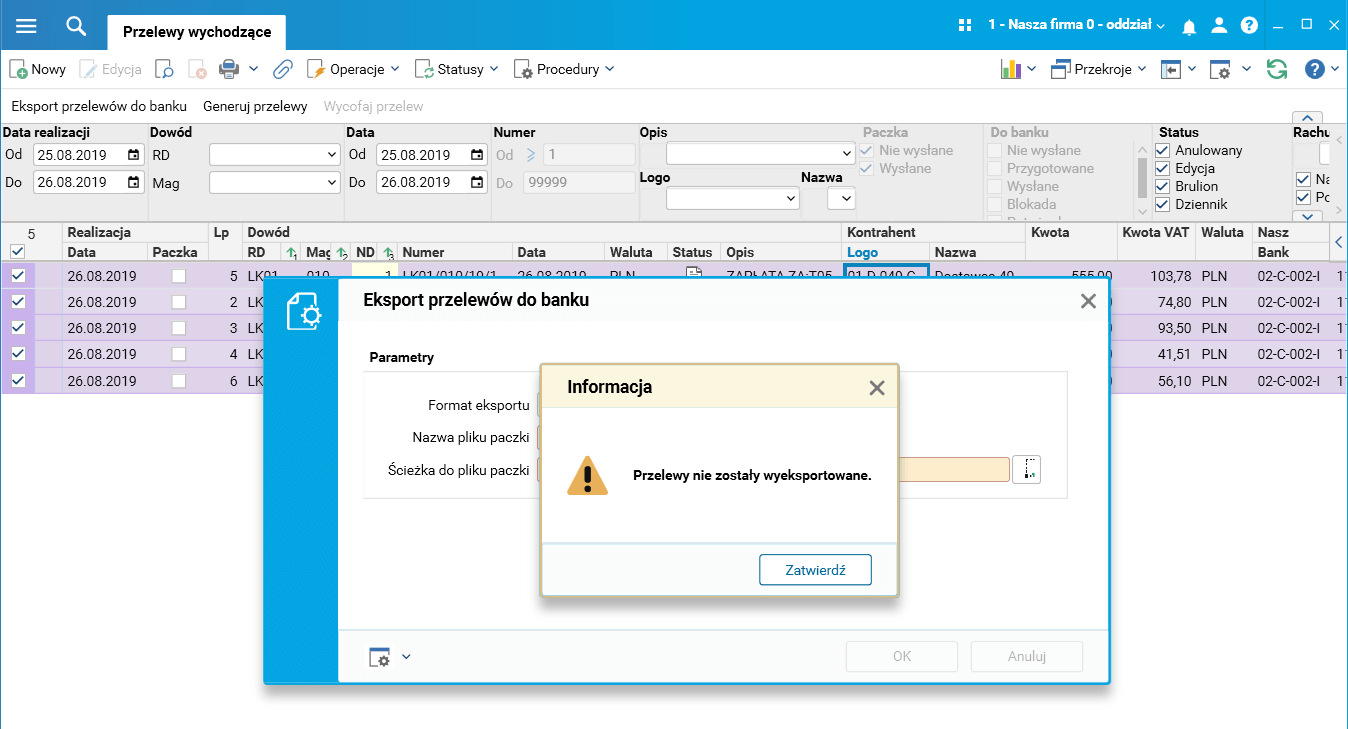Refresh the list with green arrows icon

click(x=1277, y=69)
